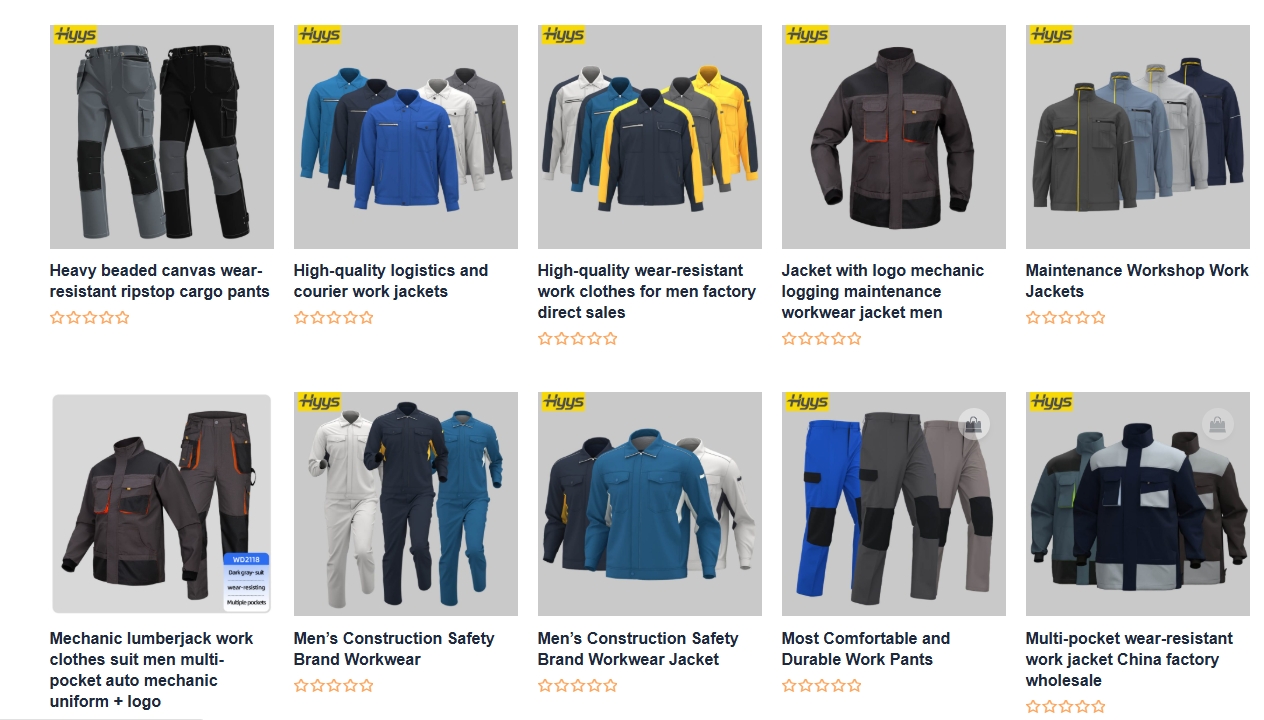This screenshot has height=720, width=1264.
Task: Click shopping bag icon on Work Pants image
Action: click(973, 424)
